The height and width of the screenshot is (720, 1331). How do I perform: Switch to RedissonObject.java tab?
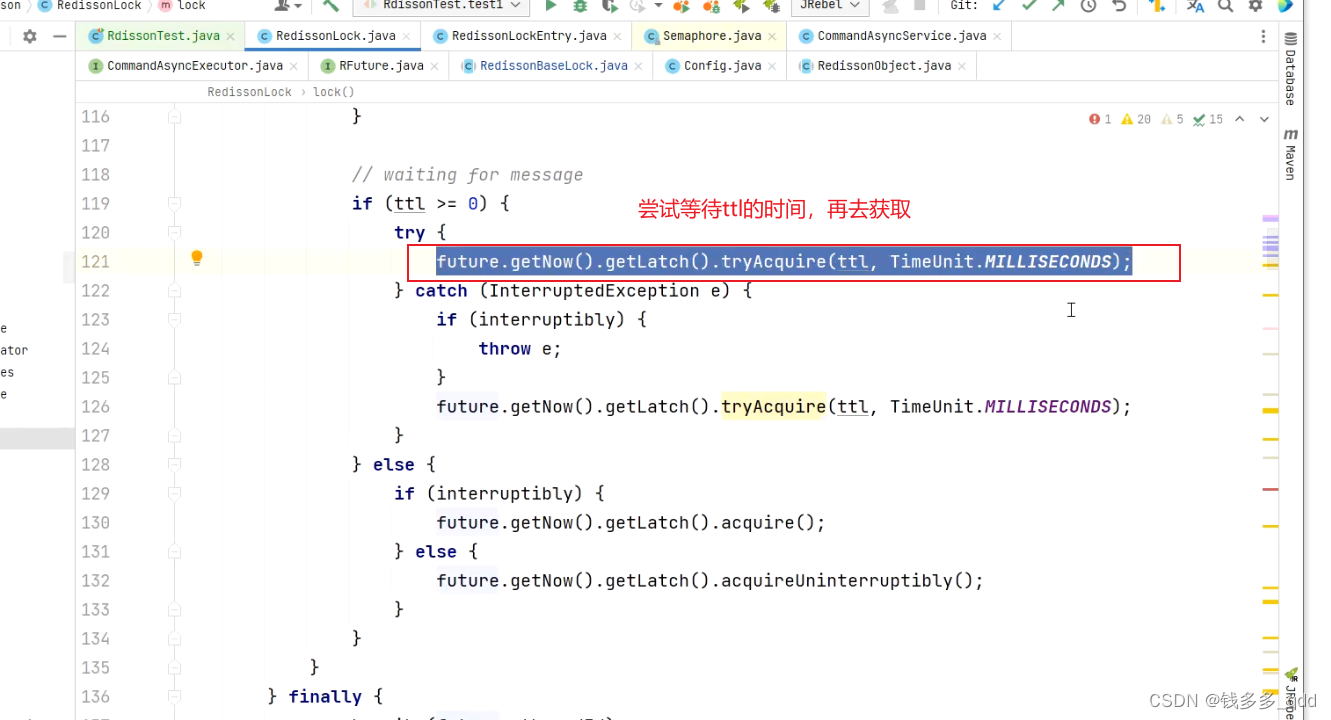click(884, 66)
